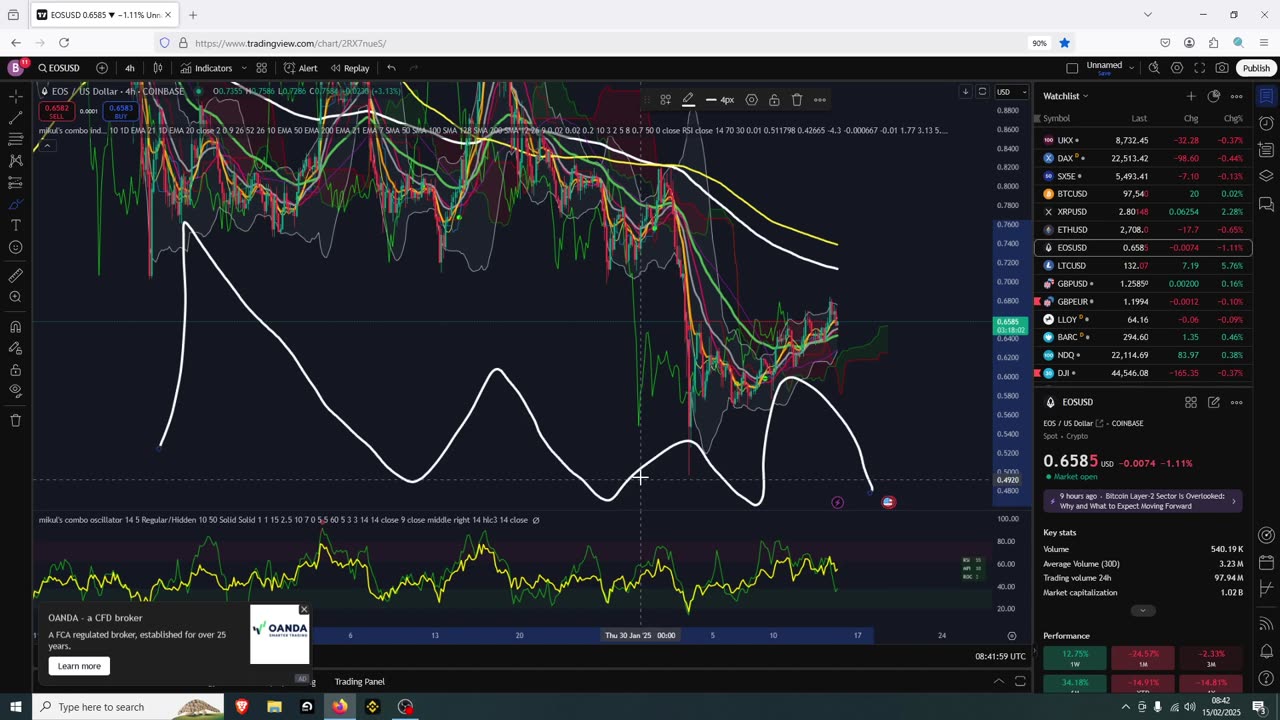Open the watchlist three-dot menu
The width and height of the screenshot is (1280, 720).
[x=1236, y=96]
